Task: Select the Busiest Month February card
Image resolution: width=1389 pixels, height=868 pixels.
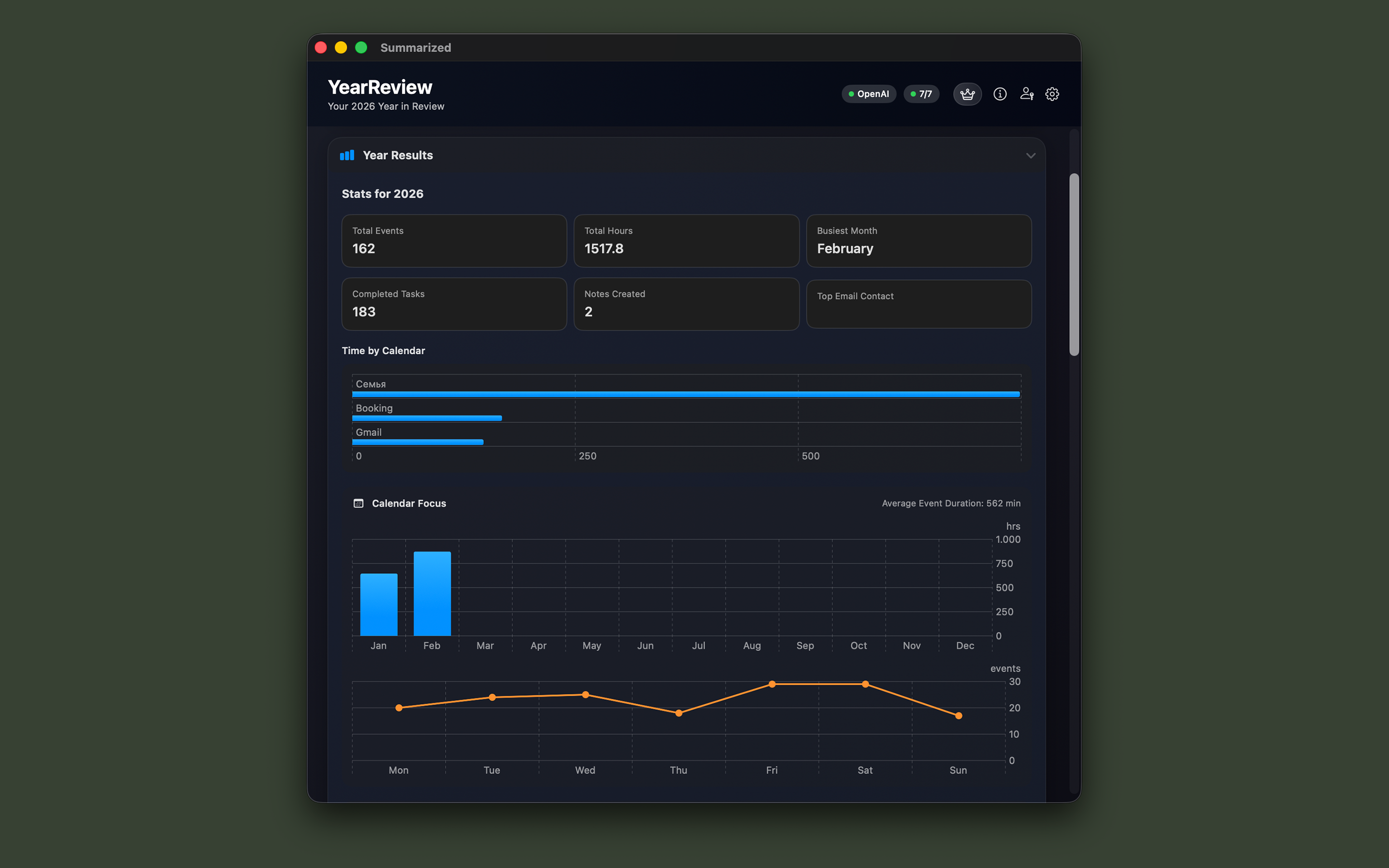Action: click(x=918, y=241)
